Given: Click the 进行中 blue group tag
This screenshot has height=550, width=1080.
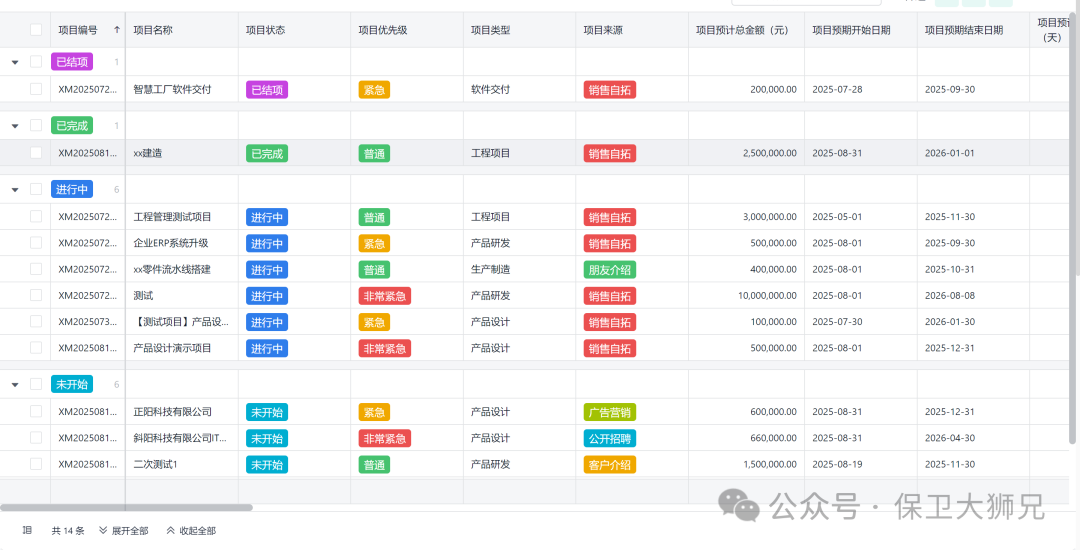Looking at the screenshot, I should tap(72, 189).
